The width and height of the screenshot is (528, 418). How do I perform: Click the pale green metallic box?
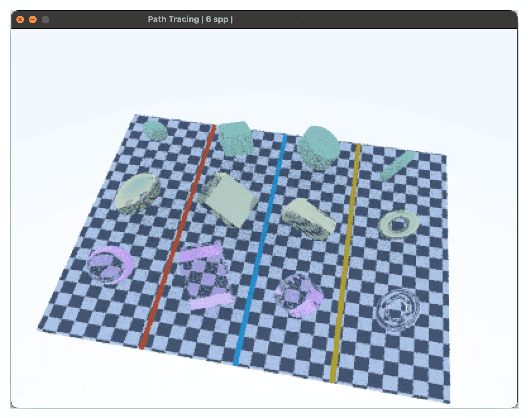228,199
